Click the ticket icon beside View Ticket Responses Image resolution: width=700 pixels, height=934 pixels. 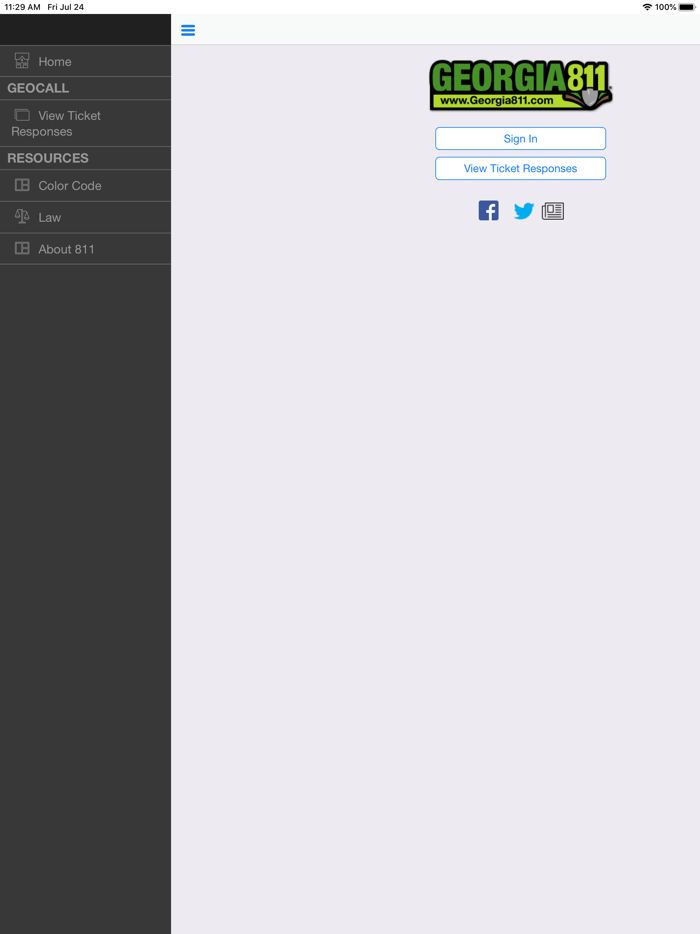coord(22,115)
